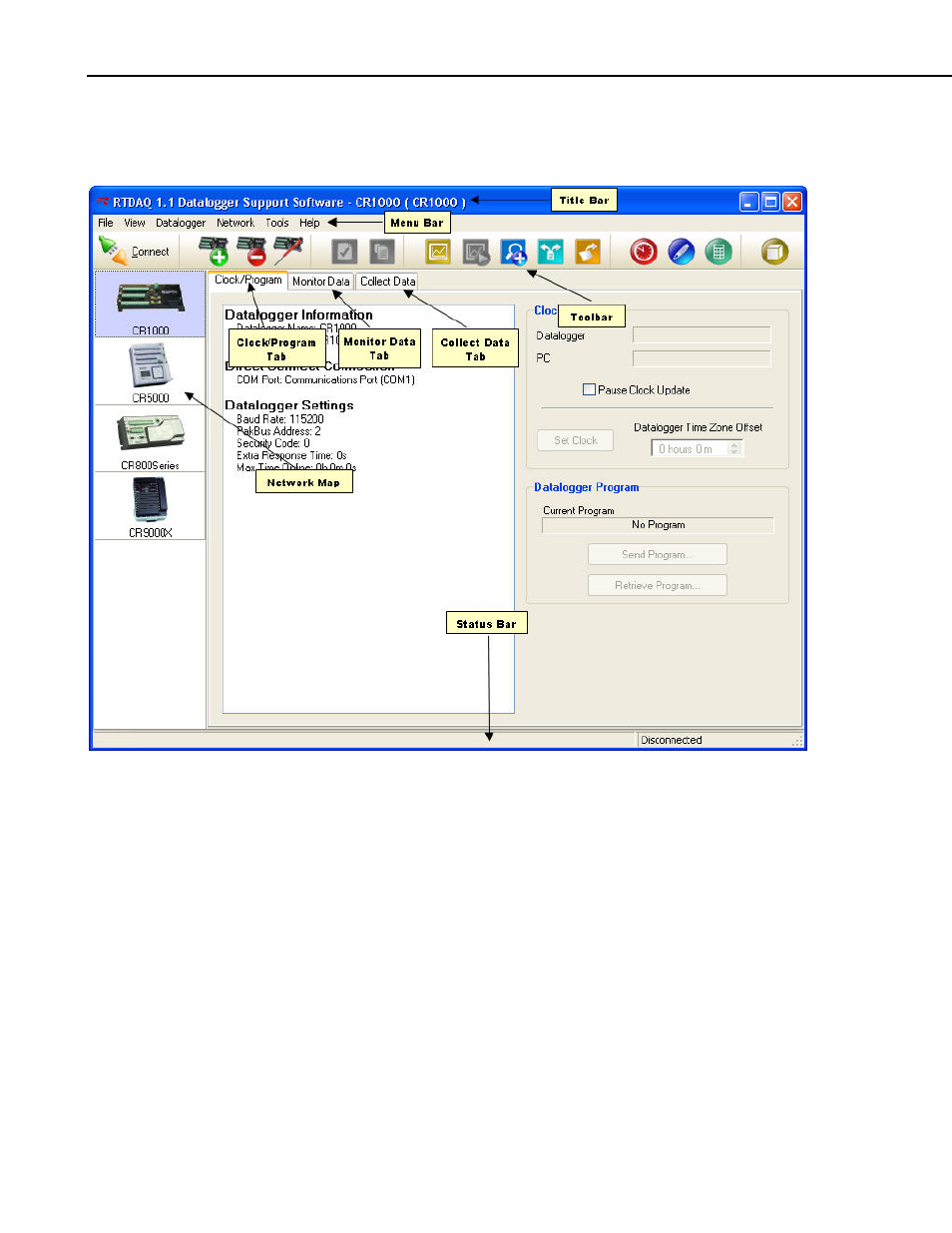Click the COM Port: Communications Port (COM1) line
The height and width of the screenshot is (1233, 952).
tap(325, 379)
